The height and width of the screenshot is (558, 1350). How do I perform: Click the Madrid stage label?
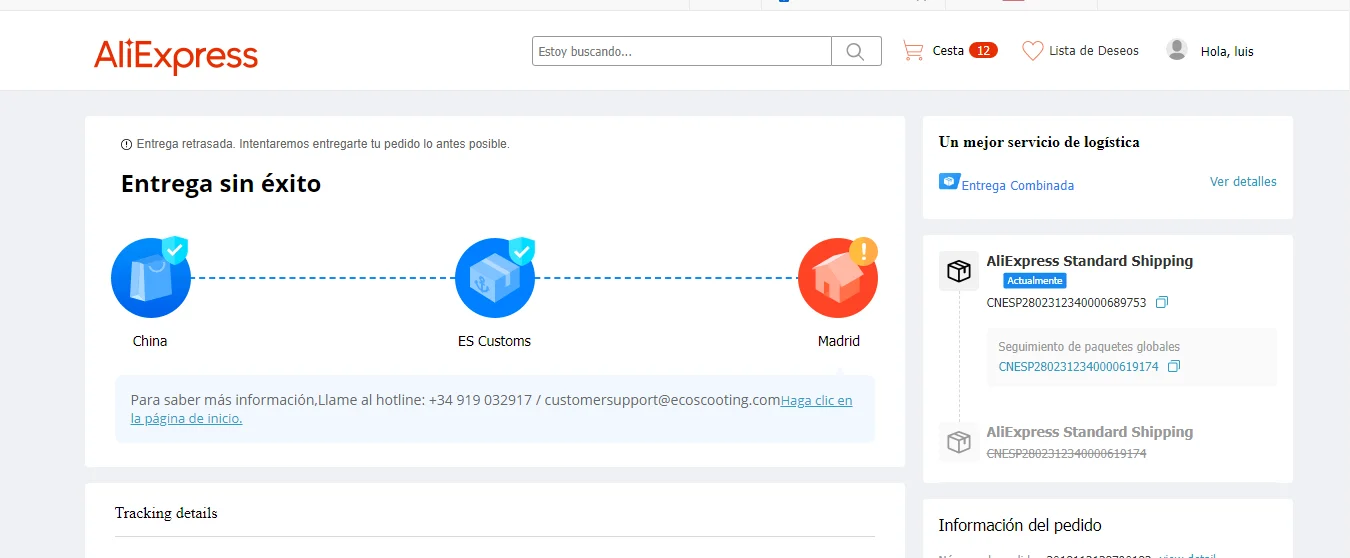pos(838,341)
